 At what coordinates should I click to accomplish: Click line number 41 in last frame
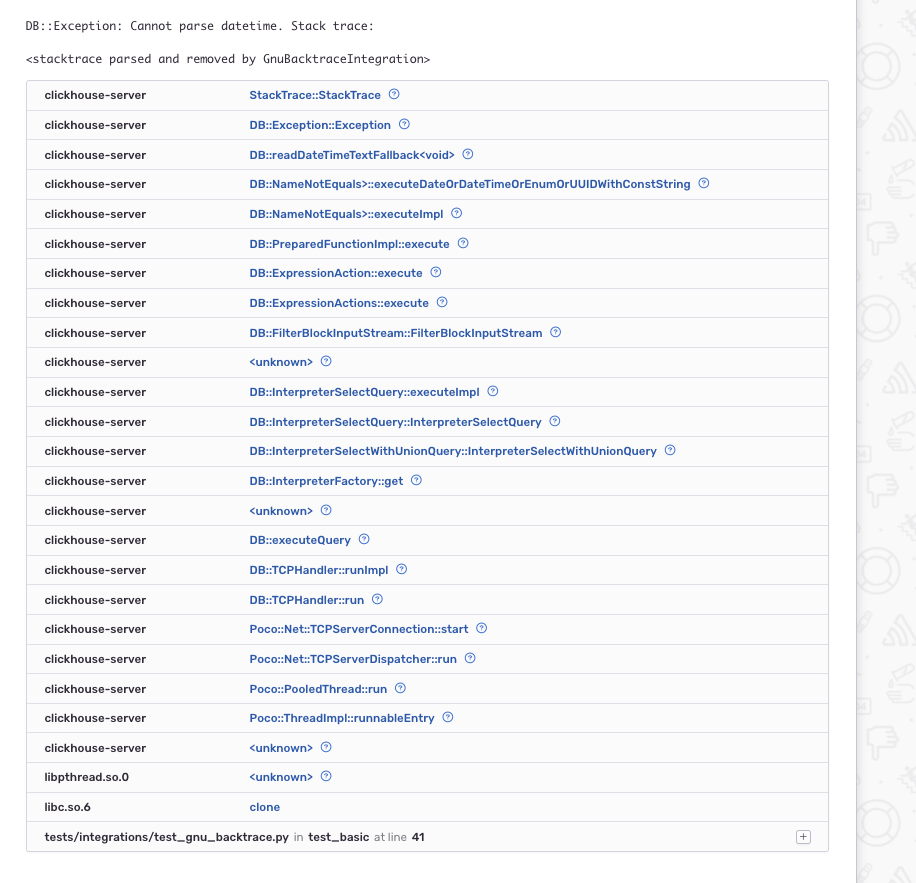(418, 837)
